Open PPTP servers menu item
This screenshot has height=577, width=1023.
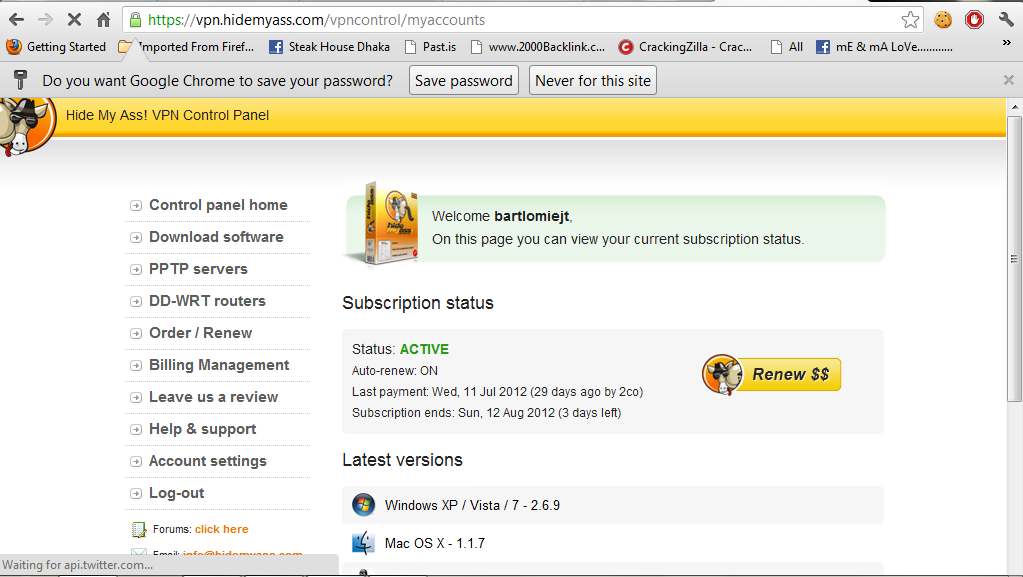click(x=198, y=269)
